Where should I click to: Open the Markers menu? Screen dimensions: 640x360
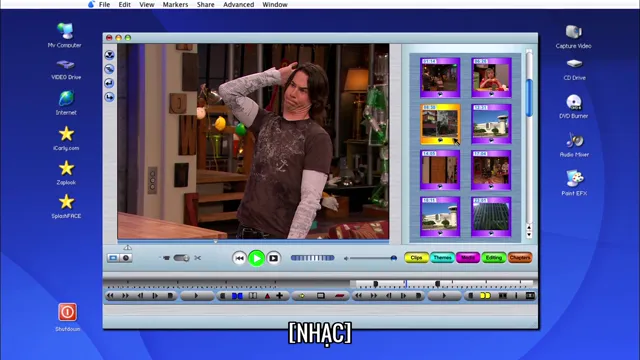[175, 4]
